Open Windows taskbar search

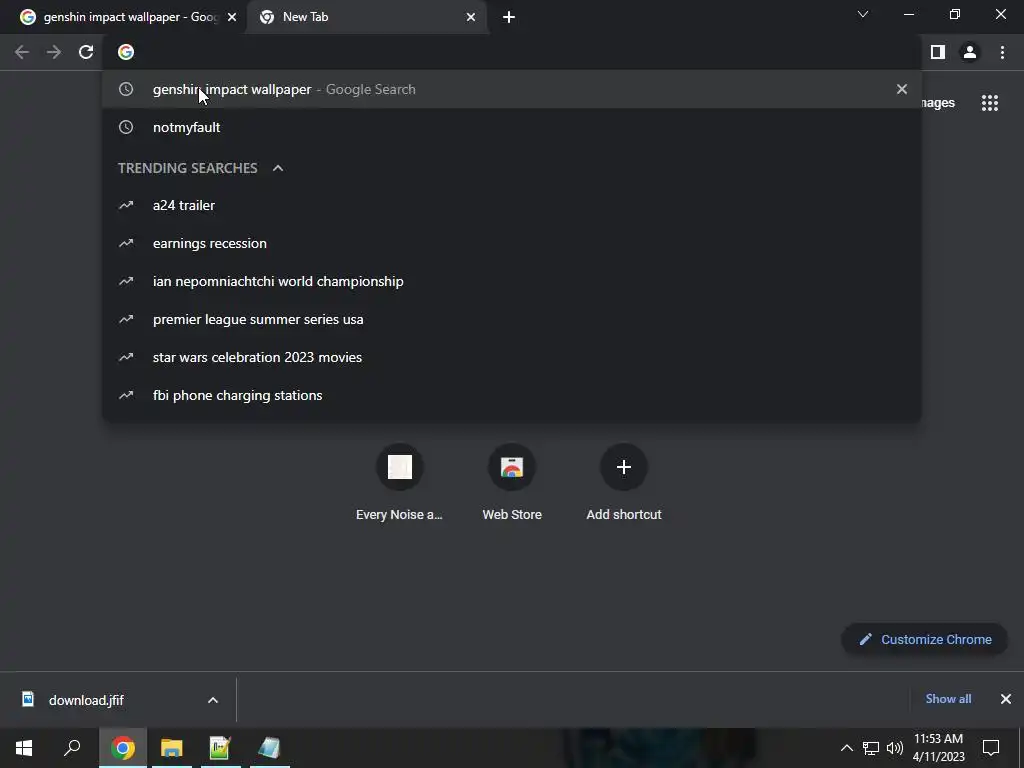tap(72, 748)
